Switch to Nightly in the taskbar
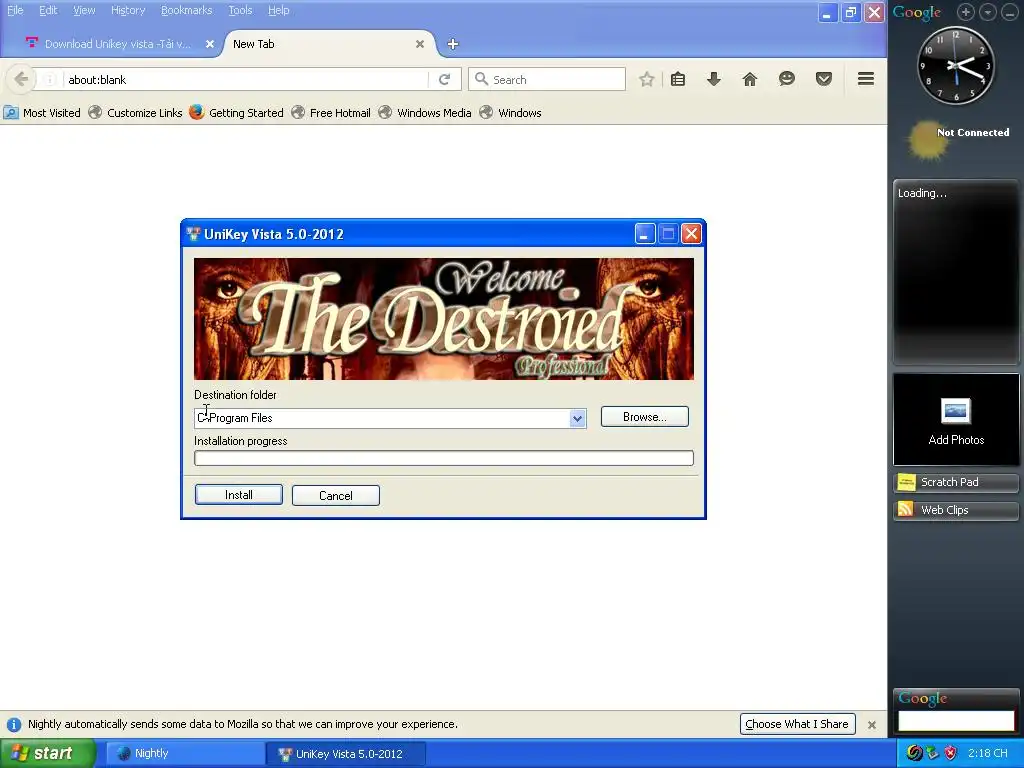 coord(184,754)
